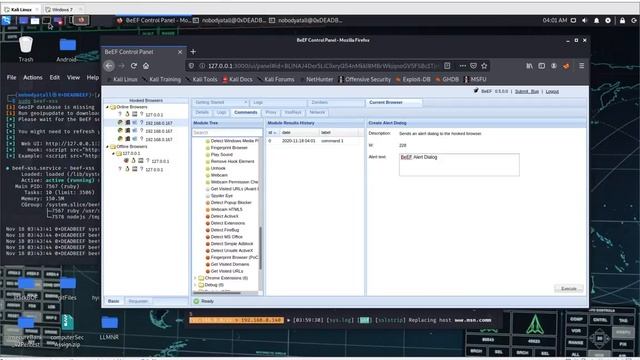Toggle reader view icon in address bar
Screen dimensions: 640x360
(447, 66)
